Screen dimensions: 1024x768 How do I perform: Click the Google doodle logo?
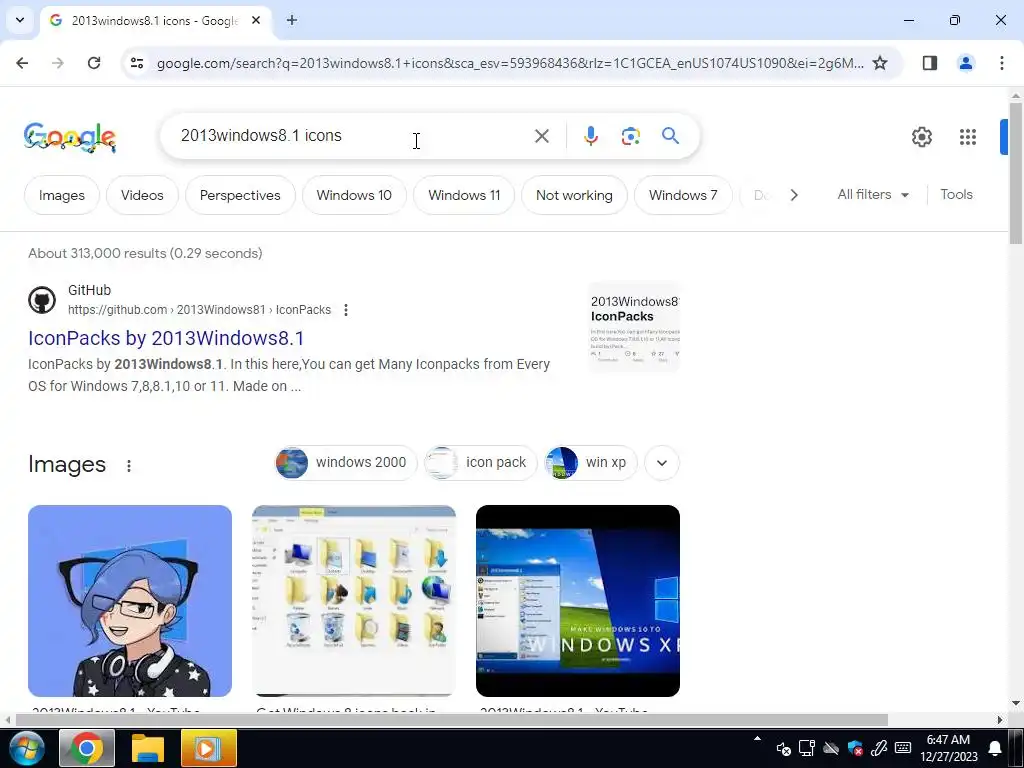point(70,137)
